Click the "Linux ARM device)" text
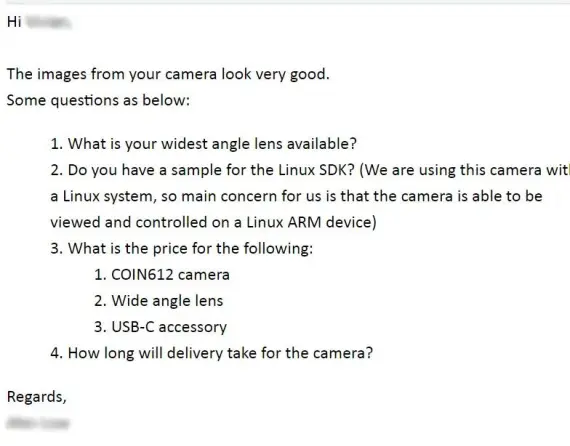The width and height of the screenshot is (570, 446). click(311, 222)
